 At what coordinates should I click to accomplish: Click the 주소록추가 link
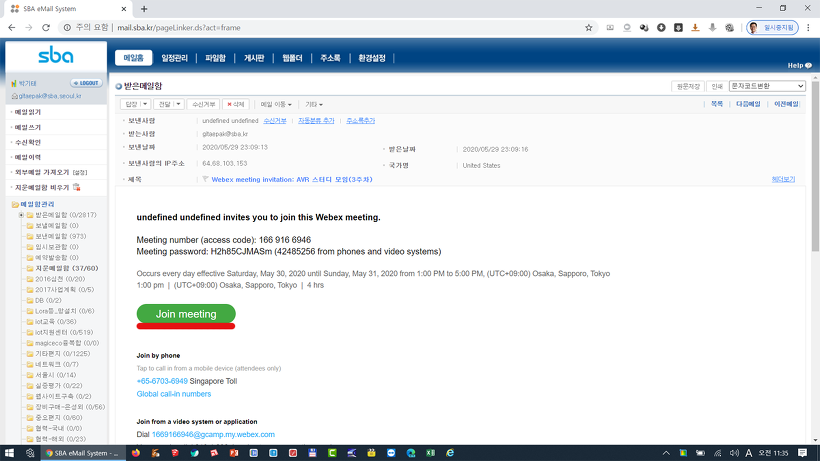tap(360, 121)
